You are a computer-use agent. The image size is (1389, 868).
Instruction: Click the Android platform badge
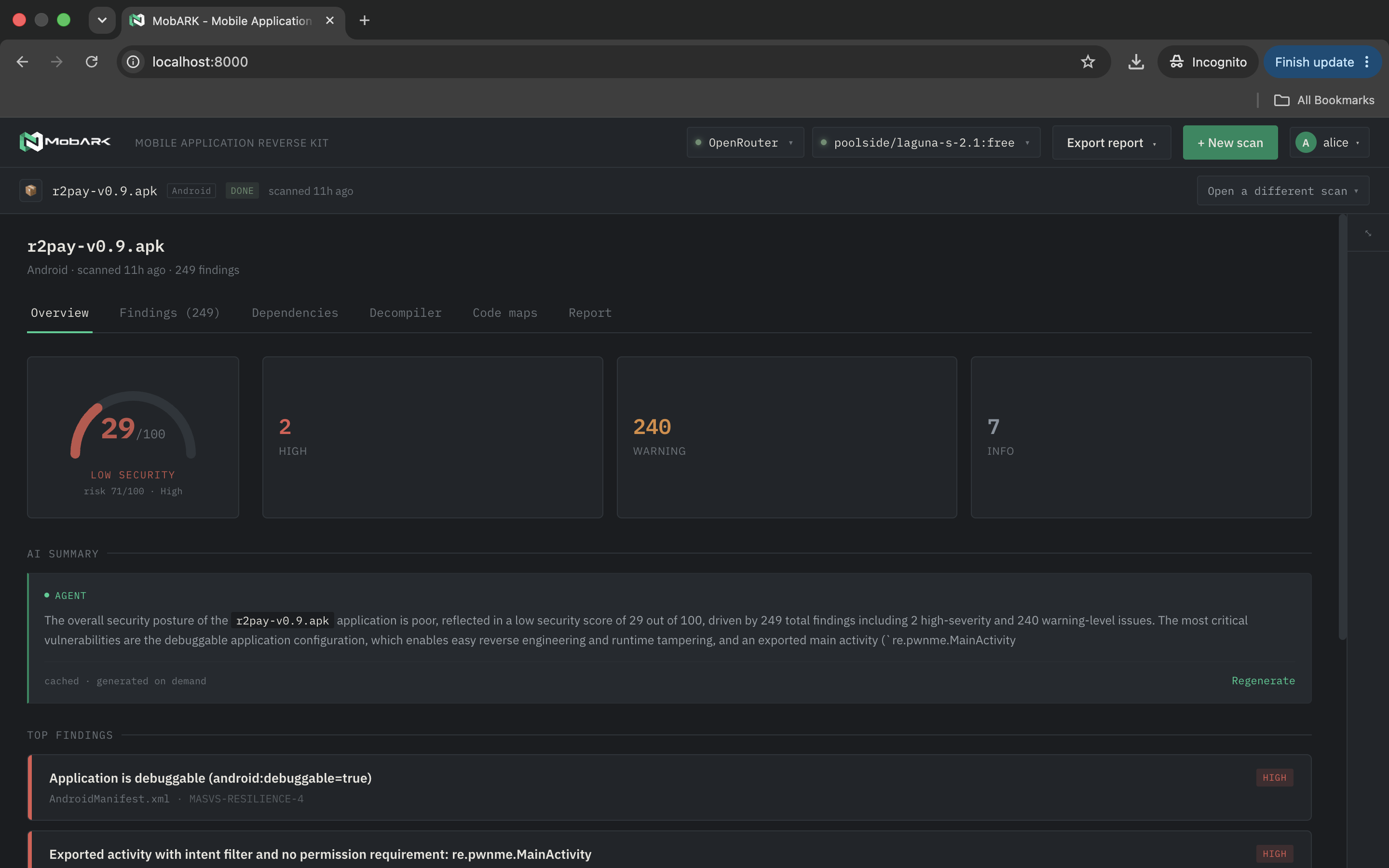tap(191, 190)
